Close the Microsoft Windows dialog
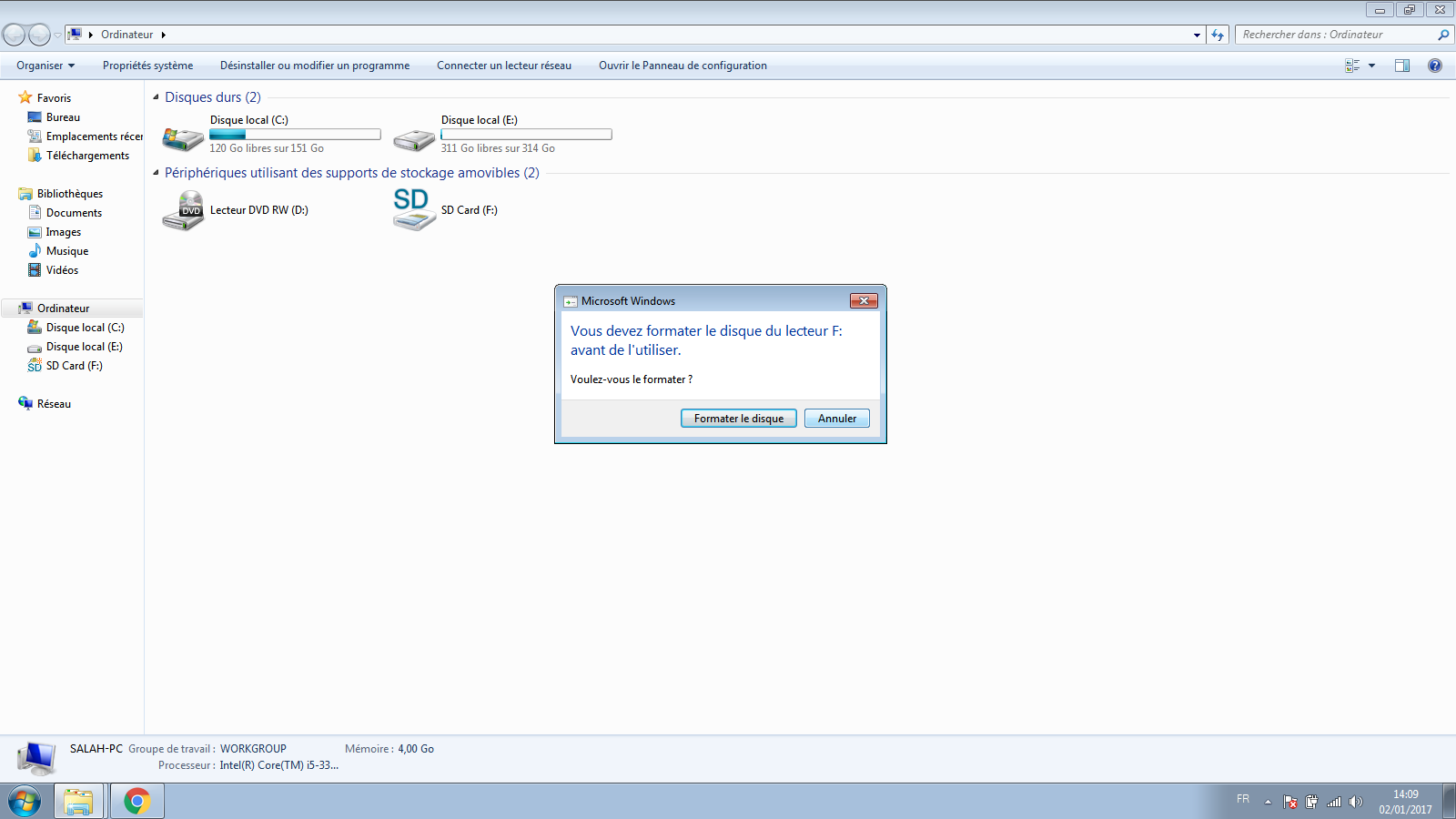The image size is (1456, 819). 864,300
